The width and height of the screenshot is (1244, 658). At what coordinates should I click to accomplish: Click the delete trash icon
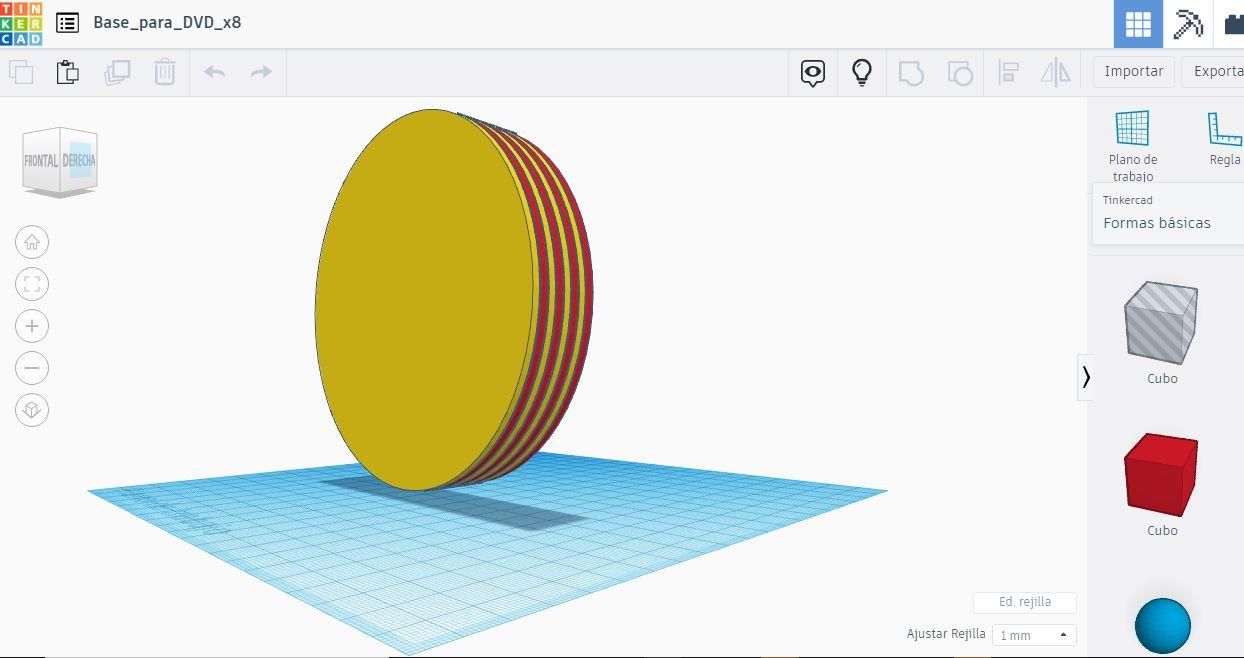pos(165,72)
